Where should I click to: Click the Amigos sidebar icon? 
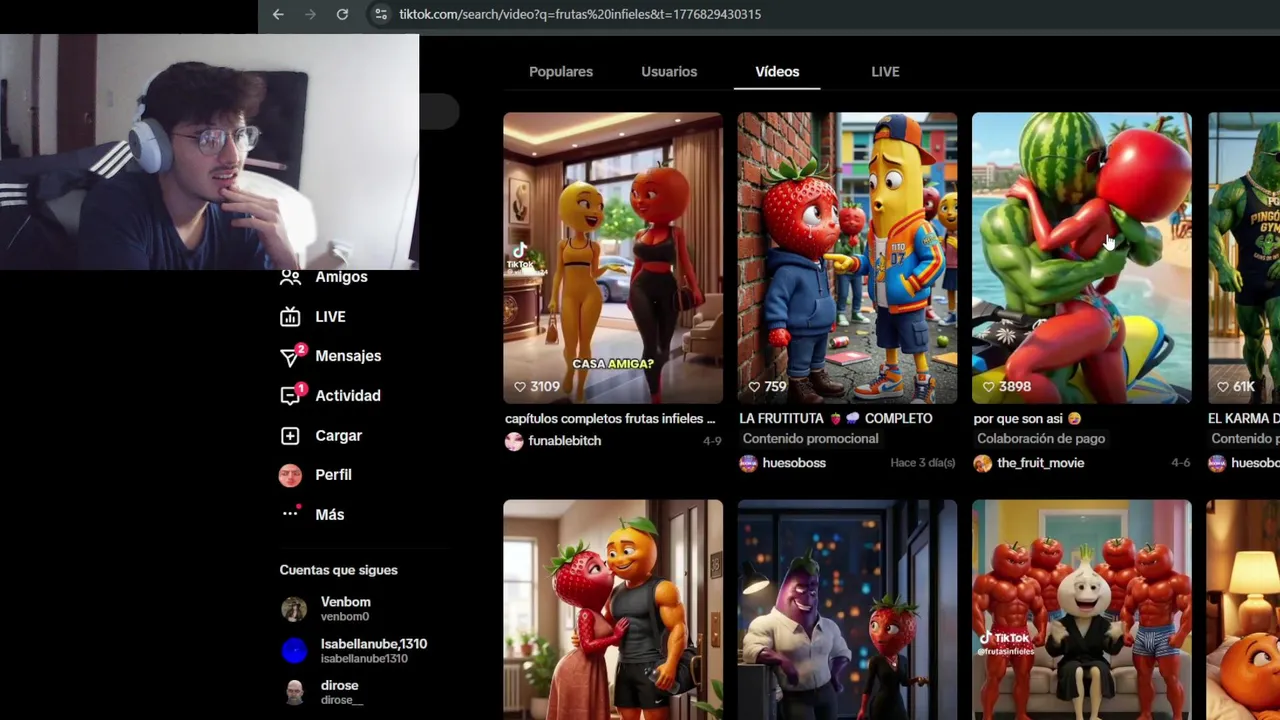290,277
